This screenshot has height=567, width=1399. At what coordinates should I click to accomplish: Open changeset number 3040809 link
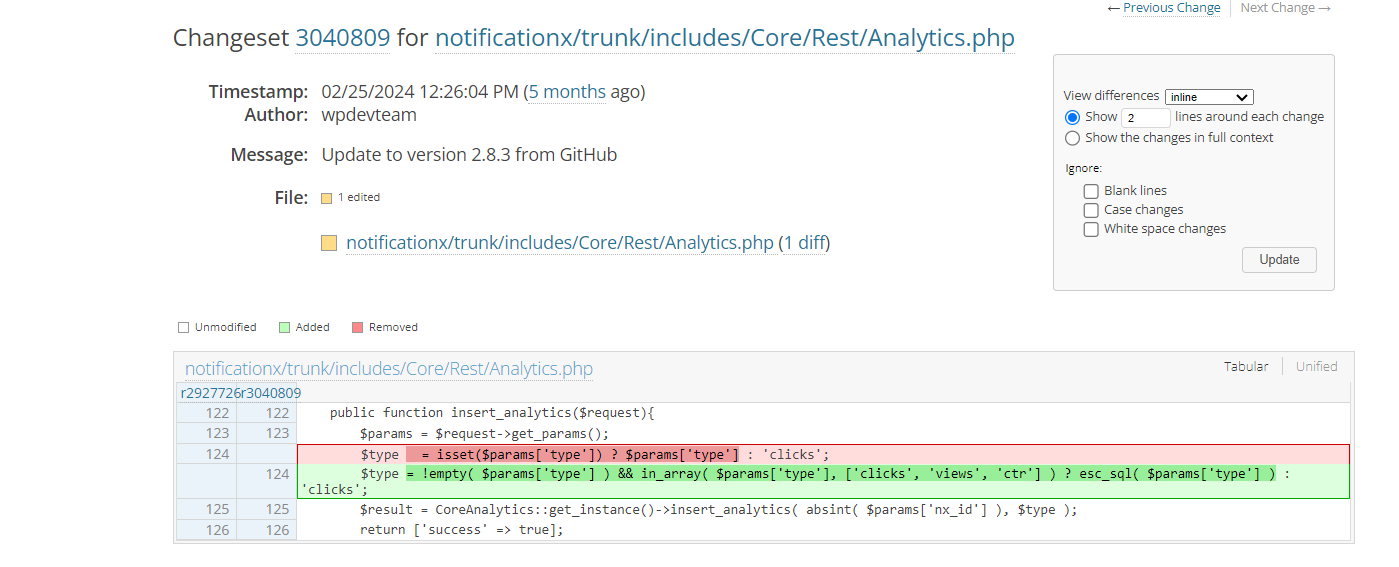pyautogui.click(x=342, y=38)
